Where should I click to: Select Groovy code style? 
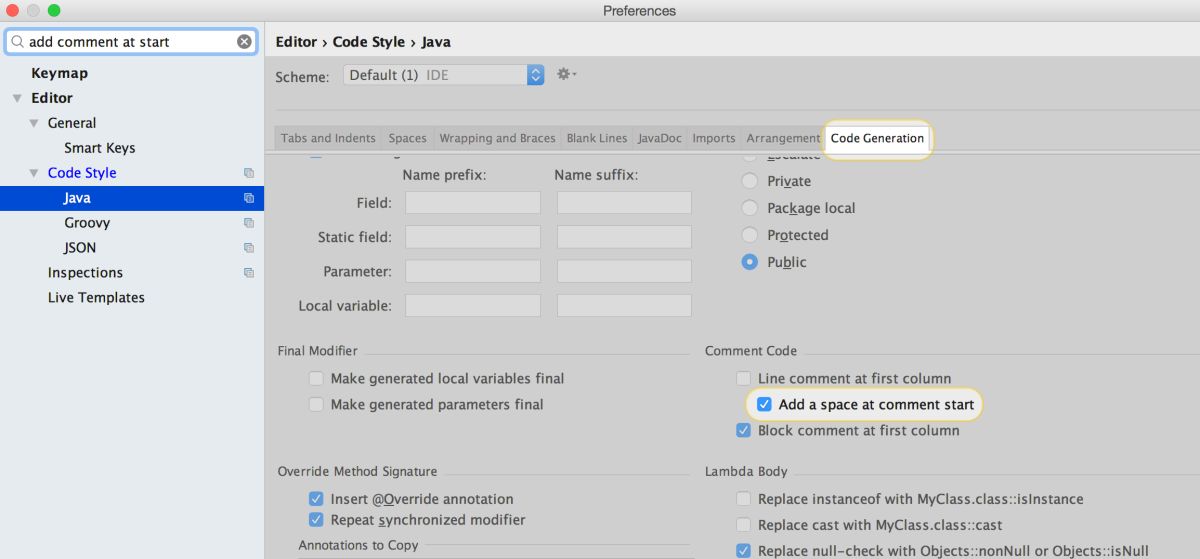tap(87, 223)
